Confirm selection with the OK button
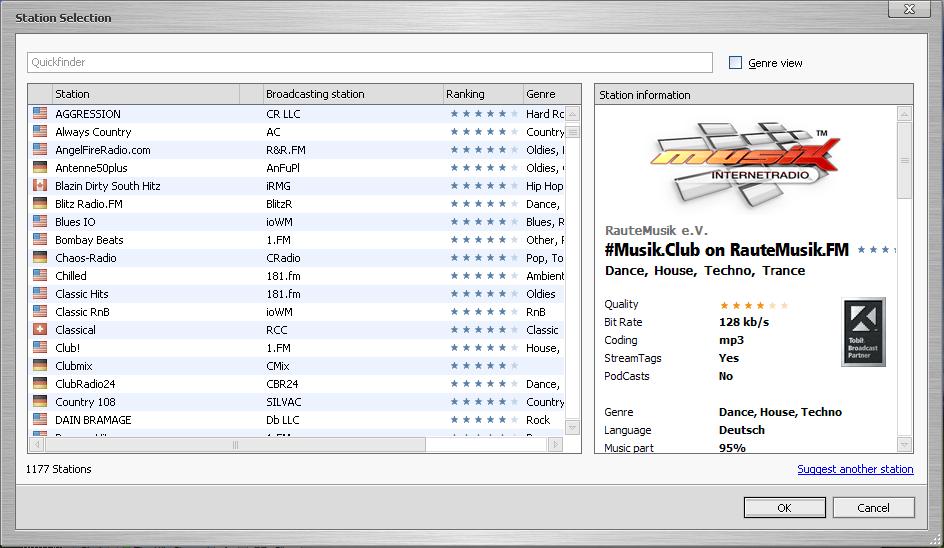Image resolution: width=944 pixels, height=548 pixels. [784, 508]
